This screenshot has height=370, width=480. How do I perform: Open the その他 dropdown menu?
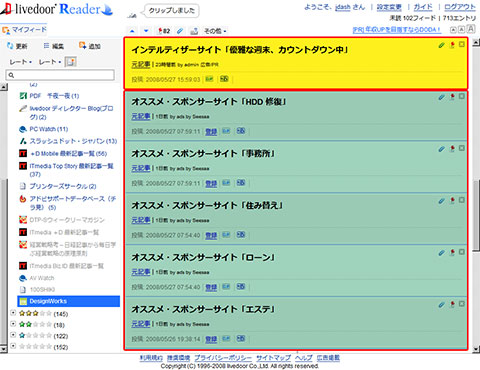click(215, 31)
